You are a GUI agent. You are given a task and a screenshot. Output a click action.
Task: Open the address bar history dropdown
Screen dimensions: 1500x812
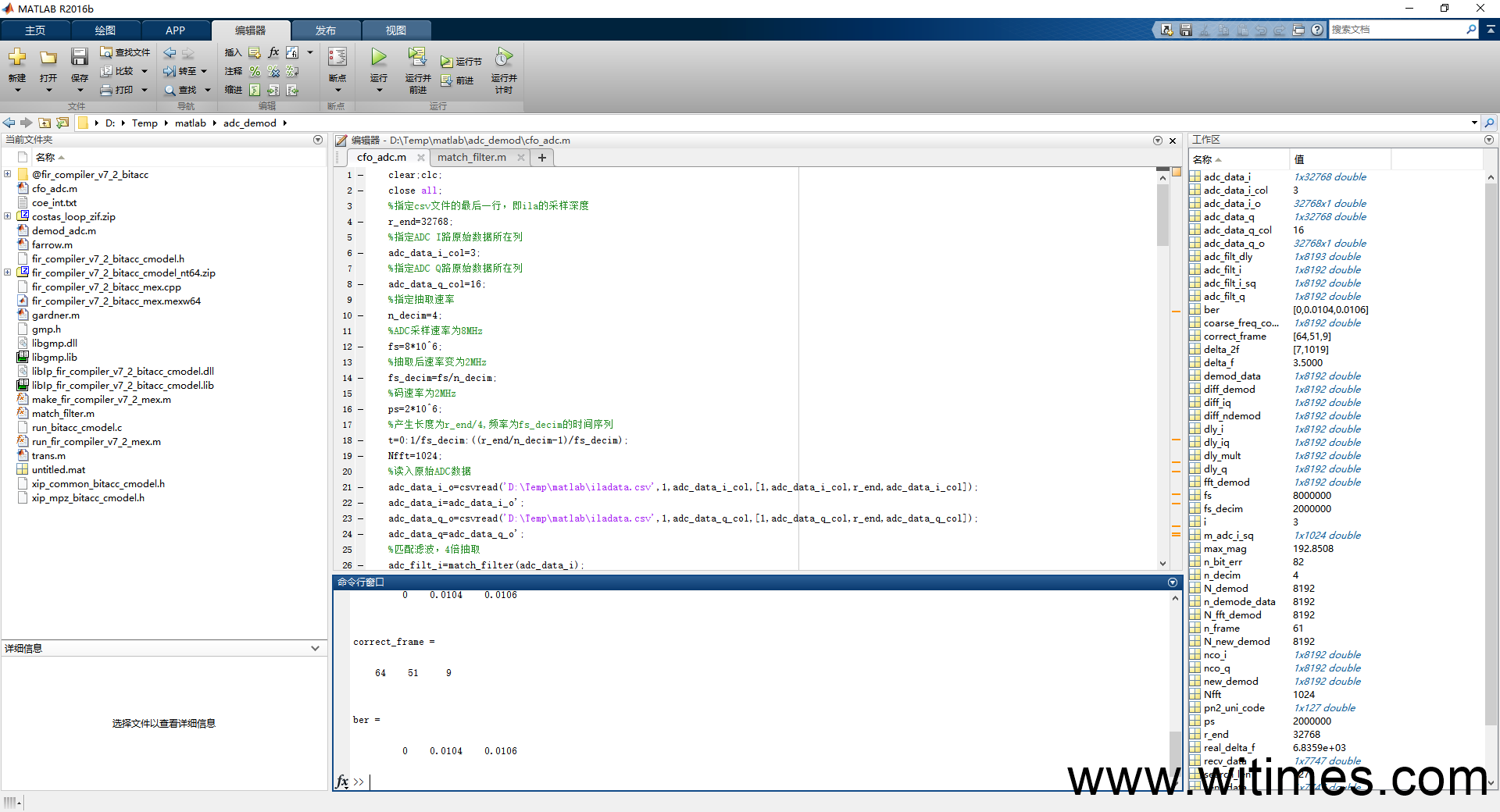tap(1474, 123)
